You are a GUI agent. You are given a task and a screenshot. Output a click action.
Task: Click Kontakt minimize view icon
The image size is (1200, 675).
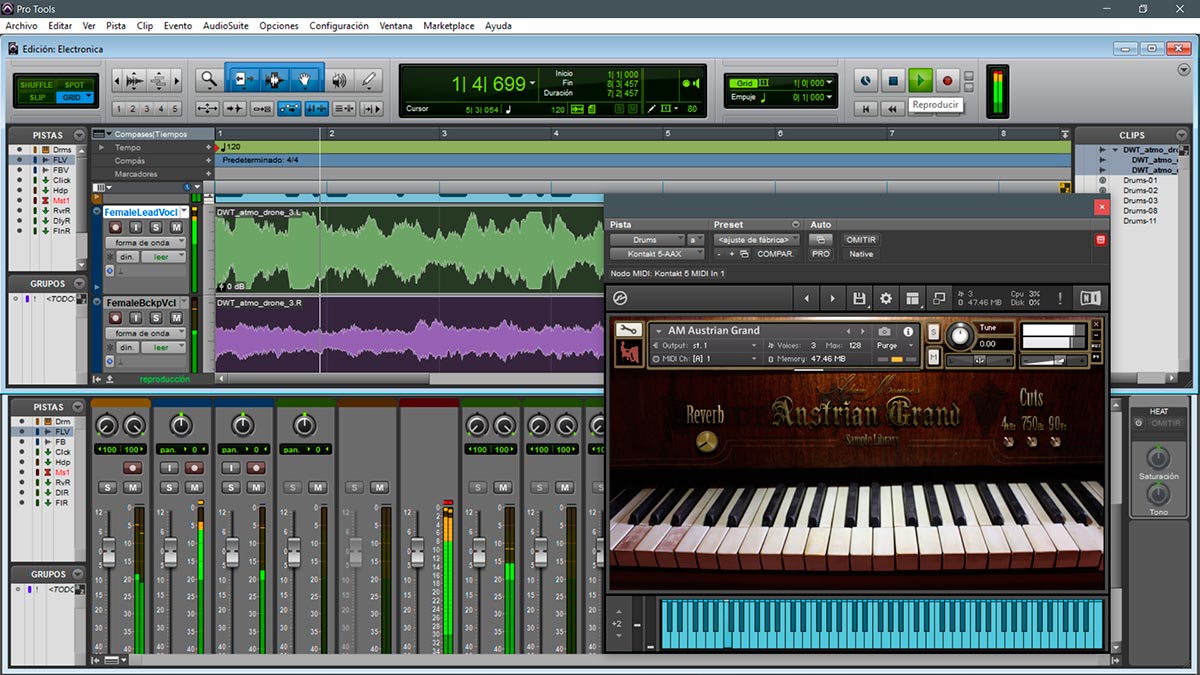939,298
